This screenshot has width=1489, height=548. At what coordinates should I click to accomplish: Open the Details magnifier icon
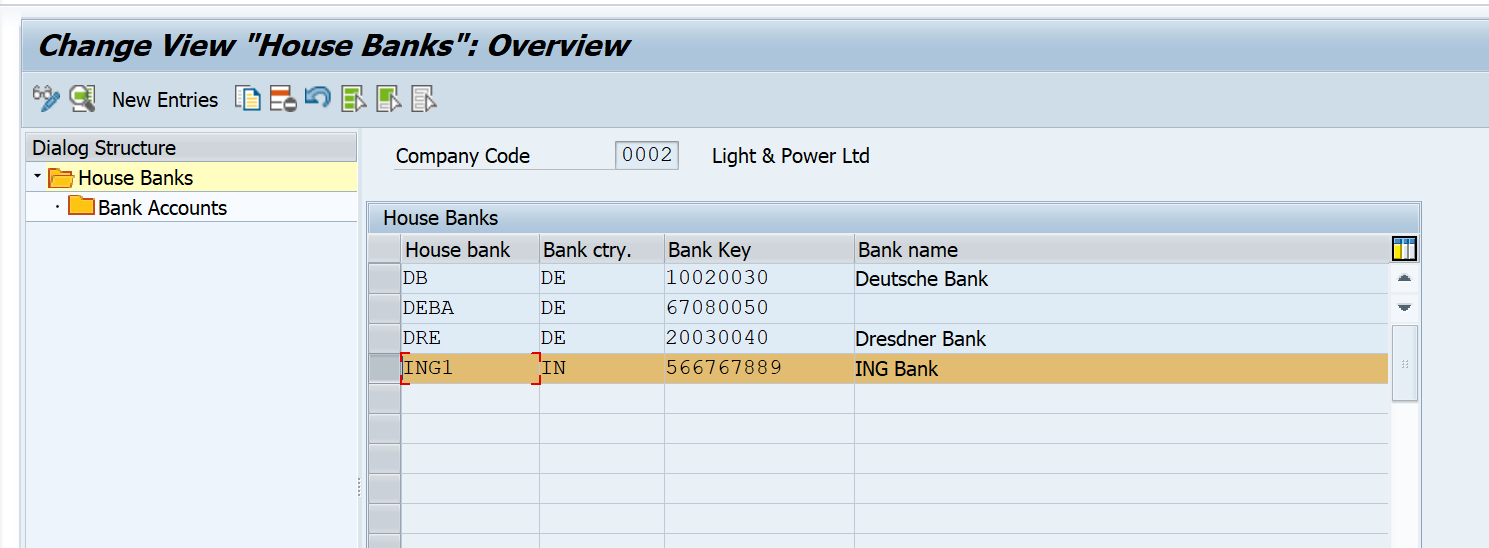(82, 98)
